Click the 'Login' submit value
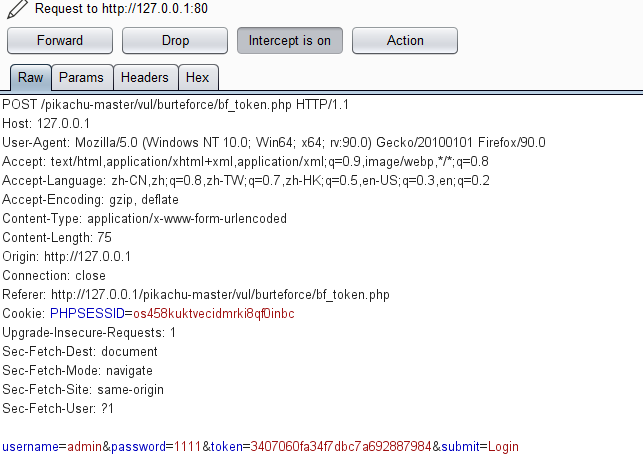Viewport: 643px width, 470px height. click(503, 447)
